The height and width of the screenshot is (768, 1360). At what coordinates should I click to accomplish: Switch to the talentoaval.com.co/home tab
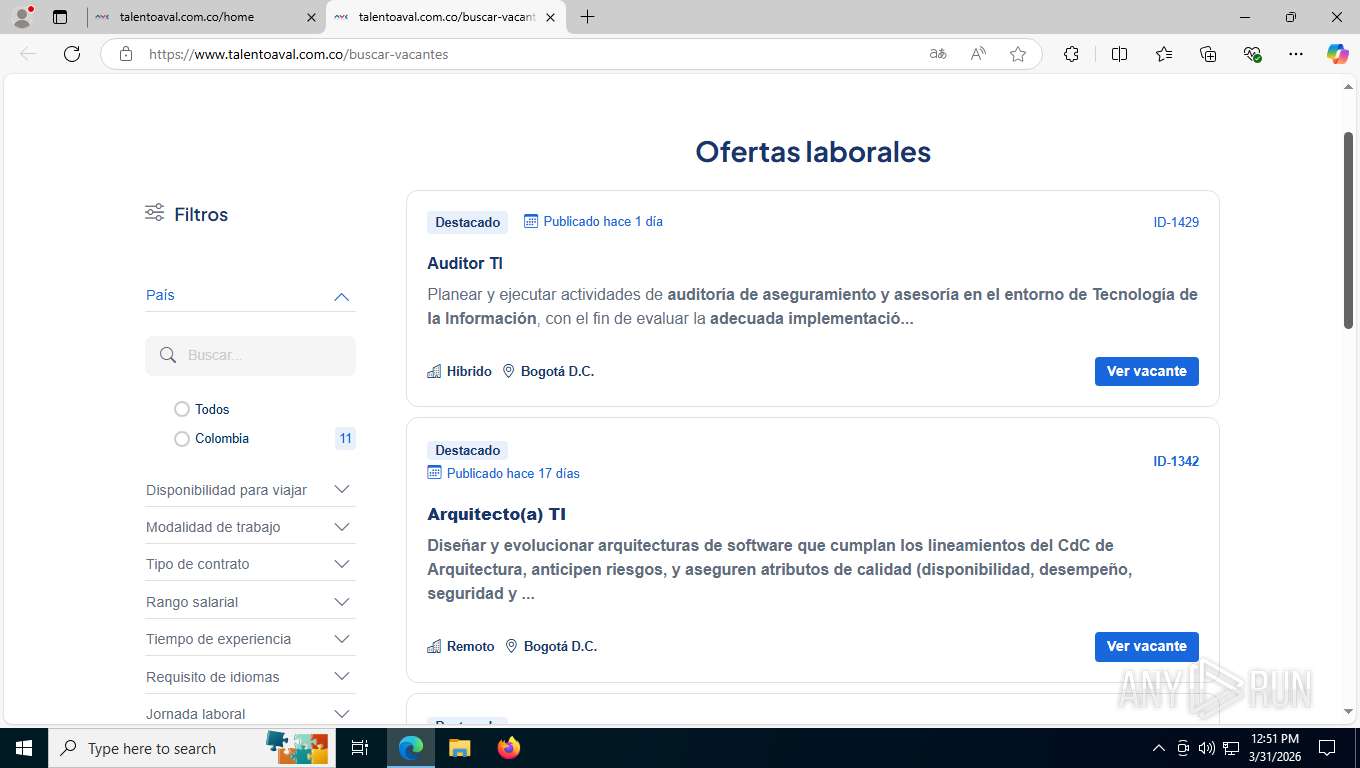pyautogui.click(x=205, y=17)
